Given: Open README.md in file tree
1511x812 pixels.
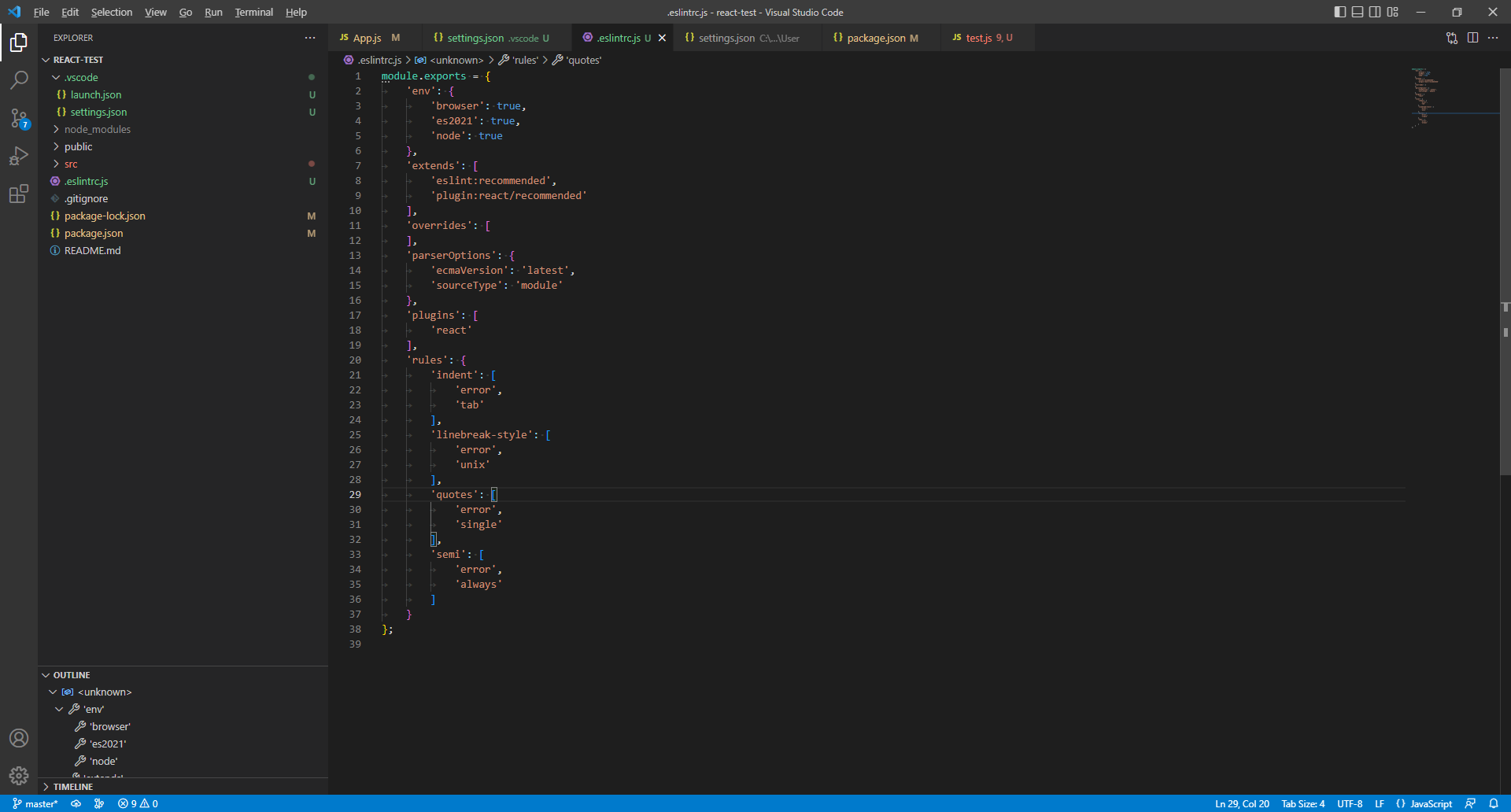Looking at the screenshot, I should click(183, 250).
